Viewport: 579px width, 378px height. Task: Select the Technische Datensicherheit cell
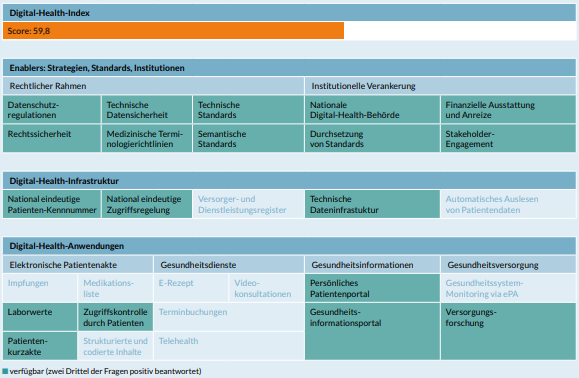147,110
